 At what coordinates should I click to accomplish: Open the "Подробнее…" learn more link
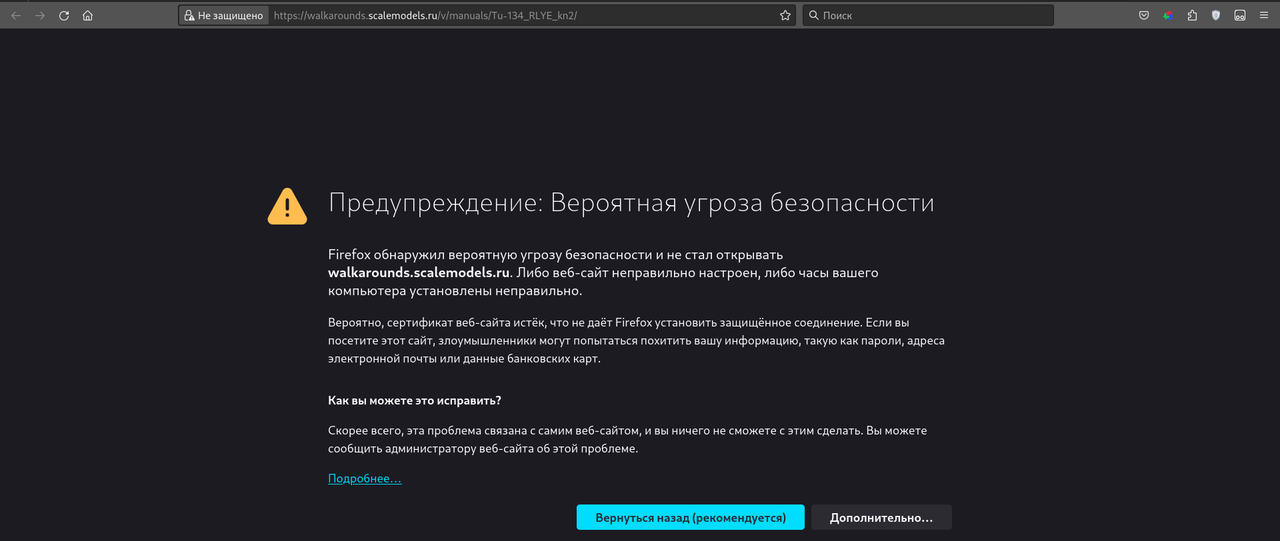click(x=365, y=479)
